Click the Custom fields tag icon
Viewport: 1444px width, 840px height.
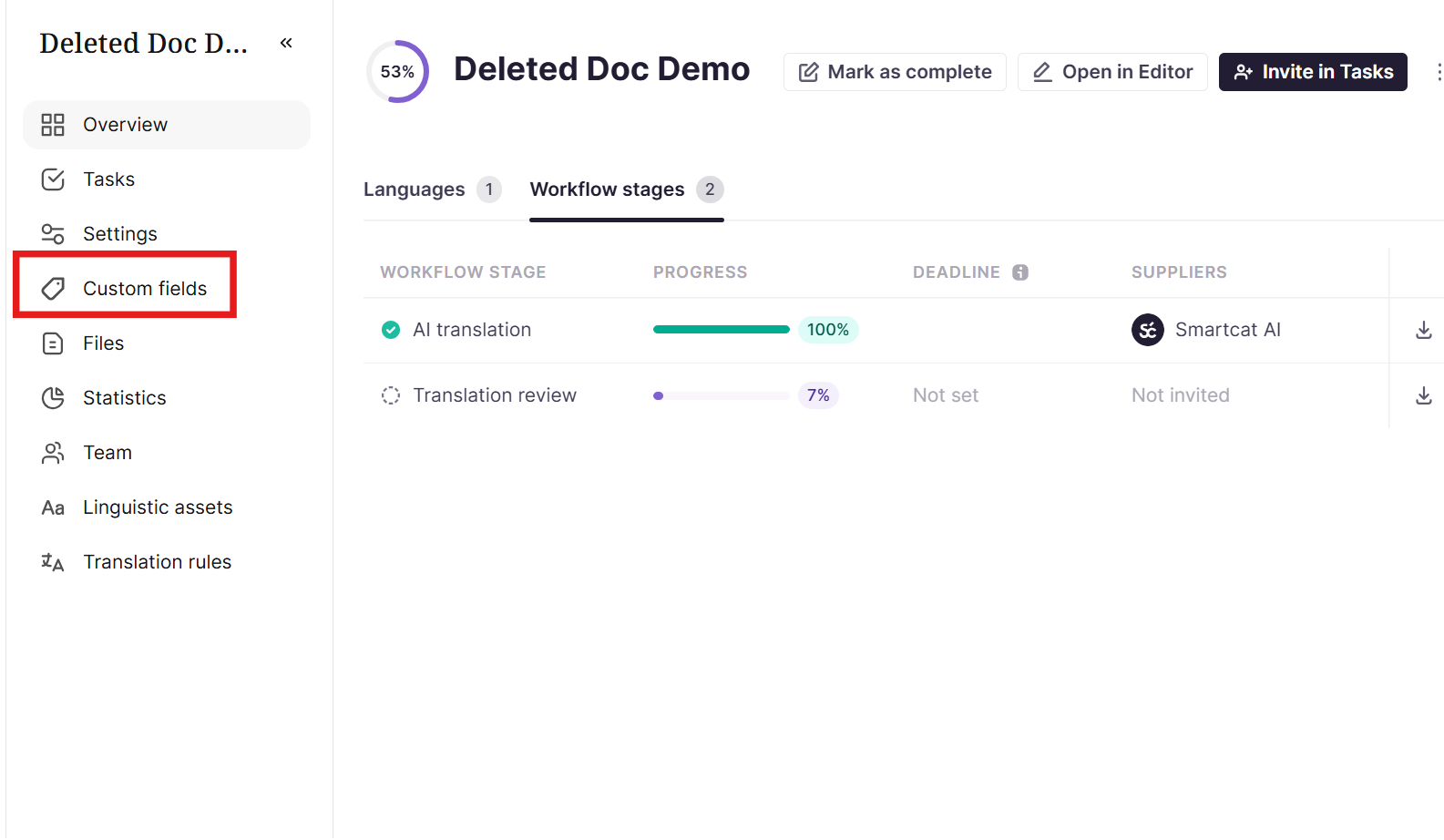click(x=53, y=289)
